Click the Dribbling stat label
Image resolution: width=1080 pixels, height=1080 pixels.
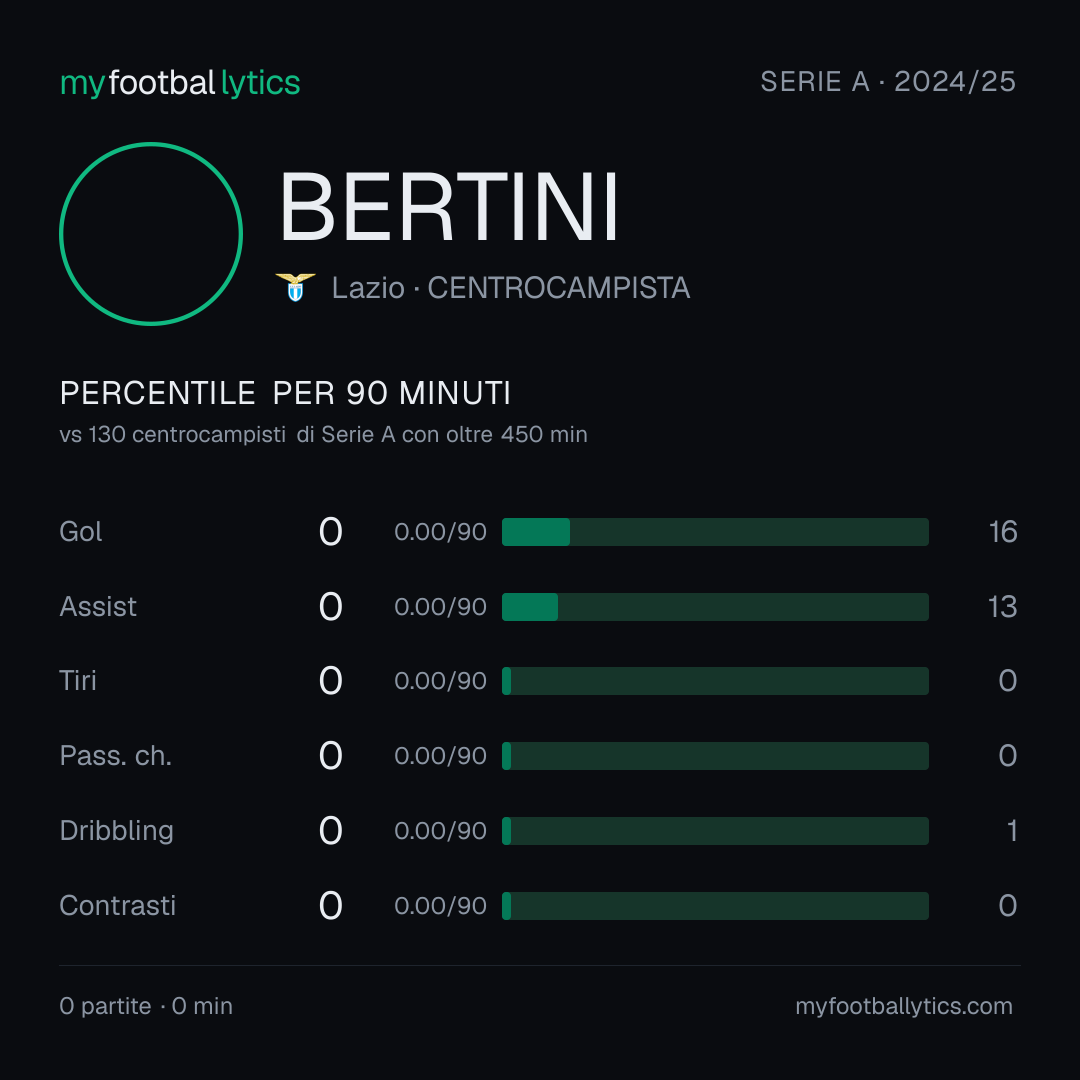pos(116,831)
